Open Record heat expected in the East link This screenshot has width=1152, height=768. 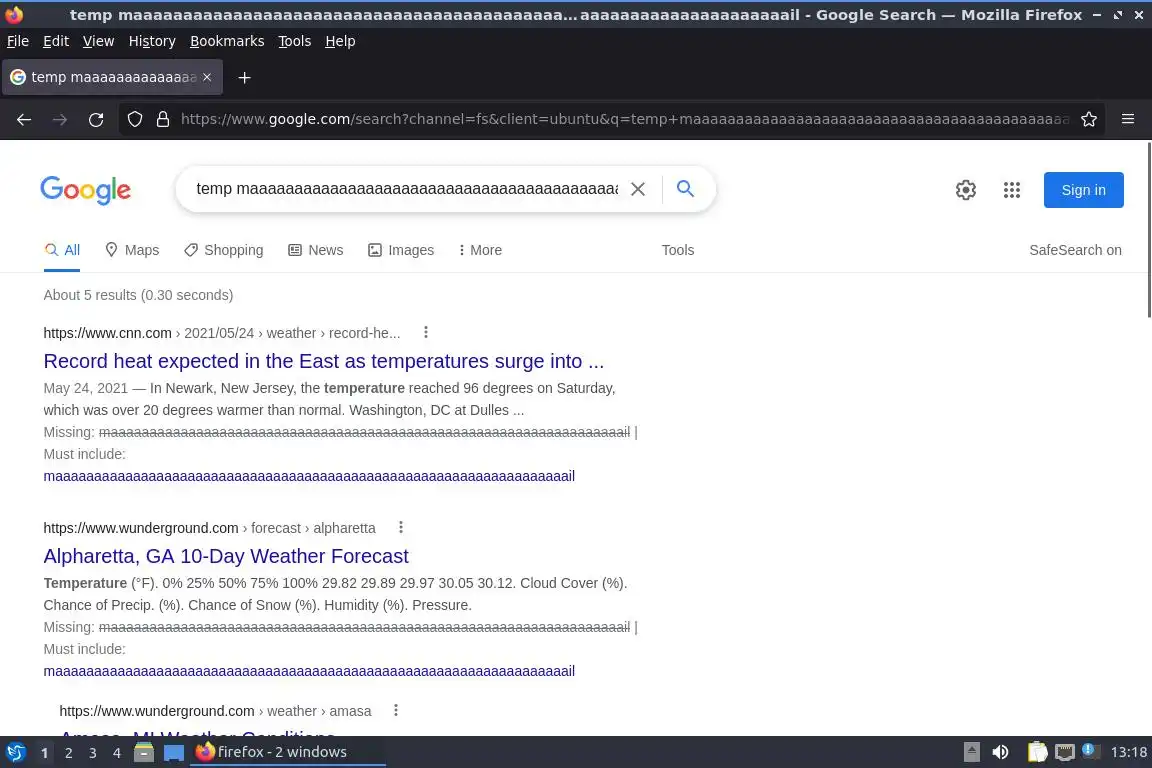tap(323, 361)
